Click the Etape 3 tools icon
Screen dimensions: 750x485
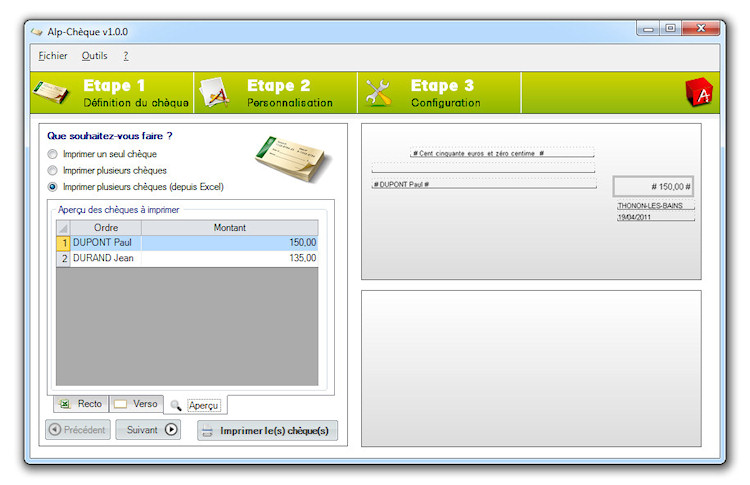click(378, 93)
